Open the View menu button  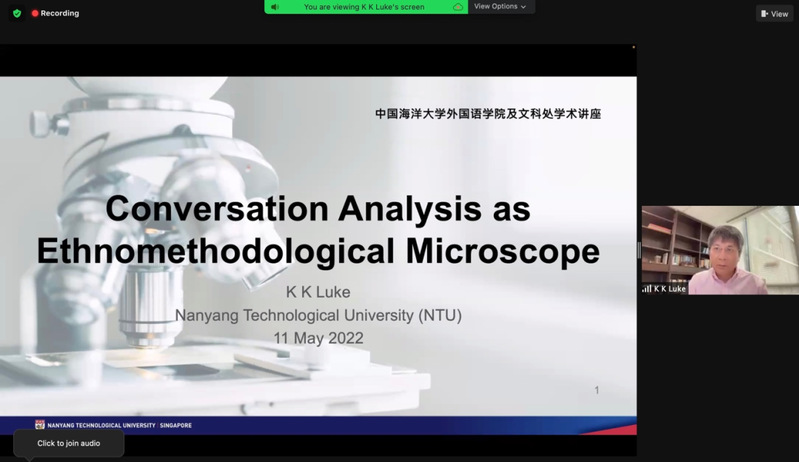[x=774, y=14]
